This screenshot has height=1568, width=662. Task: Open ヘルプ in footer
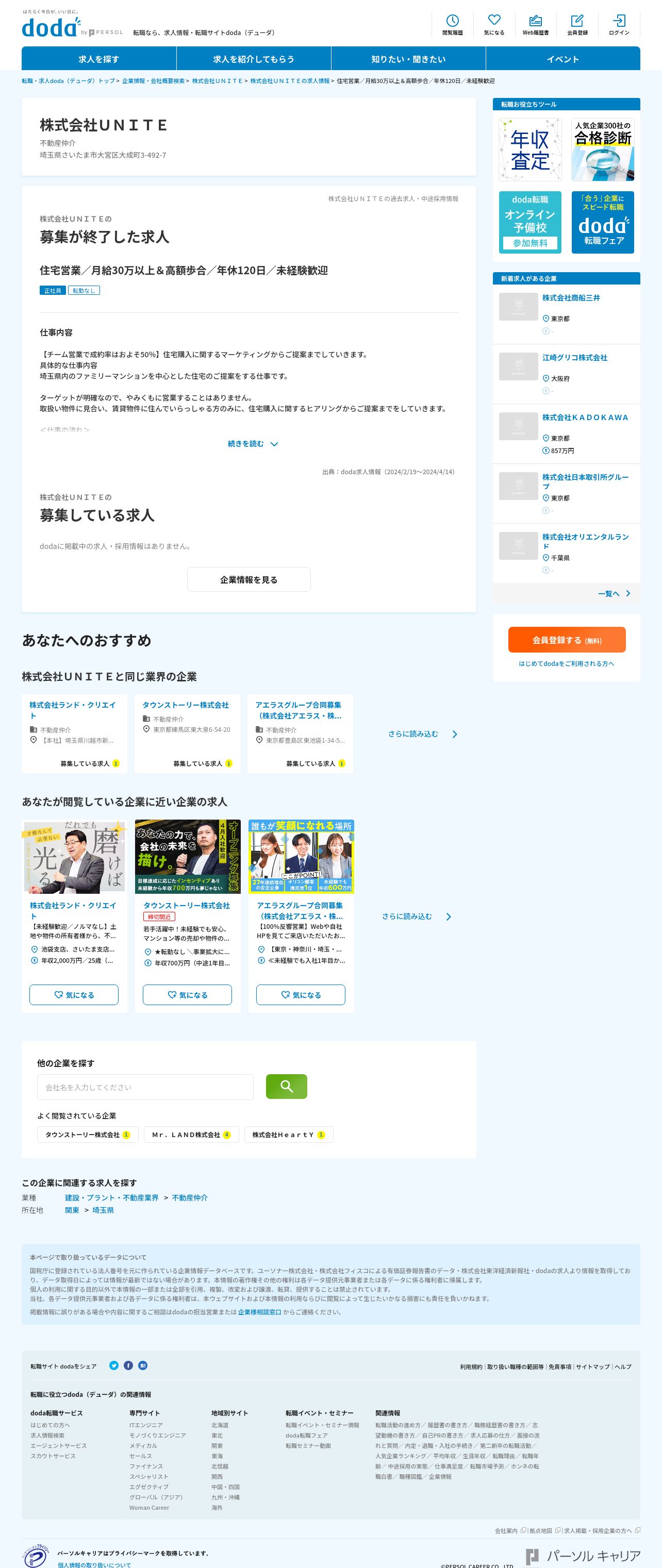click(623, 1366)
